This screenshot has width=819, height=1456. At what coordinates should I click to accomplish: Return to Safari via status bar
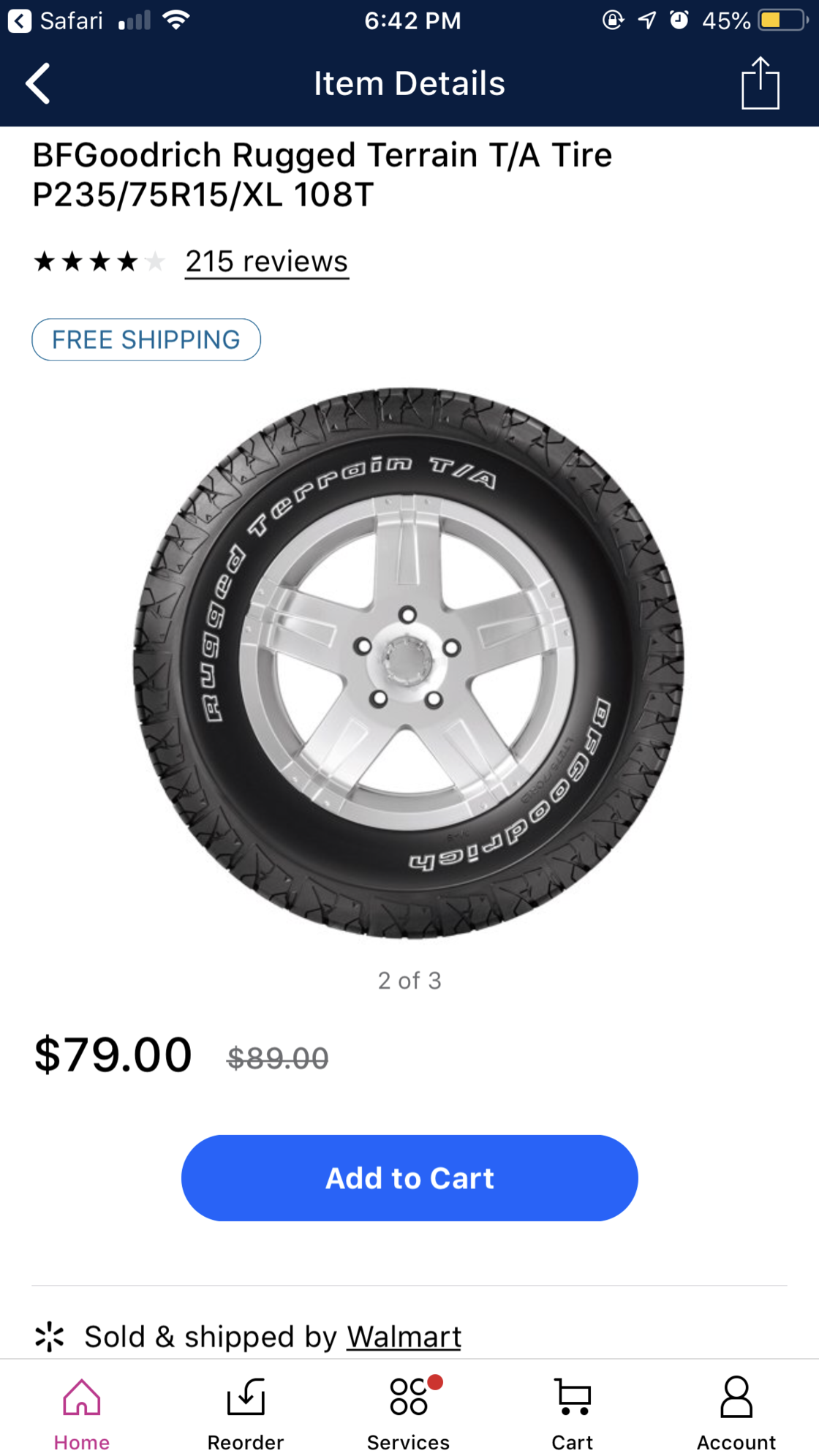click(x=56, y=20)
